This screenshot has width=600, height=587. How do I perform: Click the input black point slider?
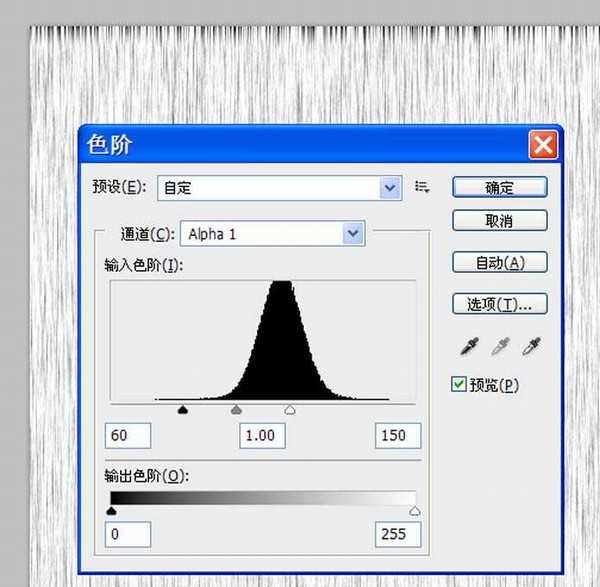tap(183, 410)
